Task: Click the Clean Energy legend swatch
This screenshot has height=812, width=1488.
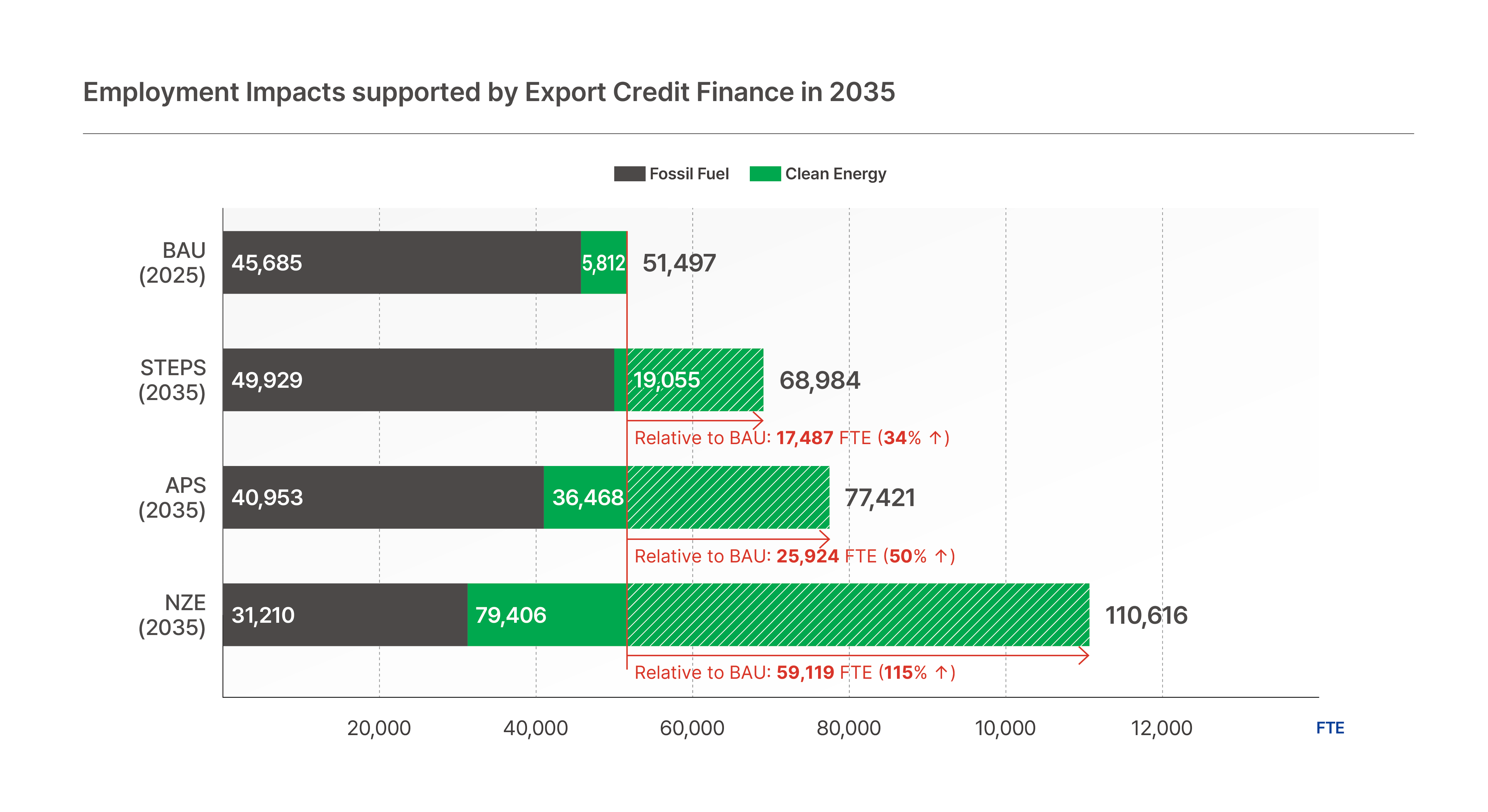Action: (765, 174)
